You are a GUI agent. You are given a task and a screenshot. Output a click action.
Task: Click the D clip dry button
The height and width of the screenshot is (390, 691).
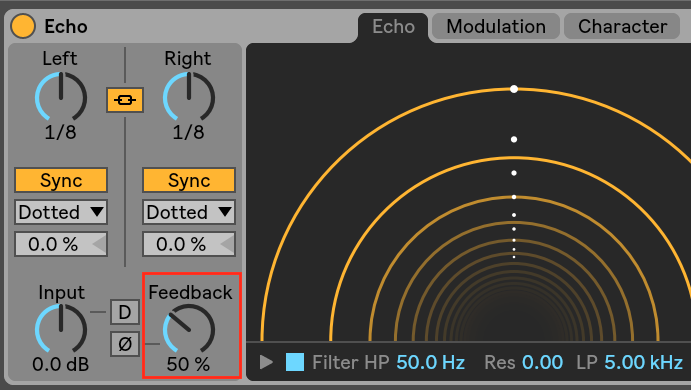click(125, 312)
